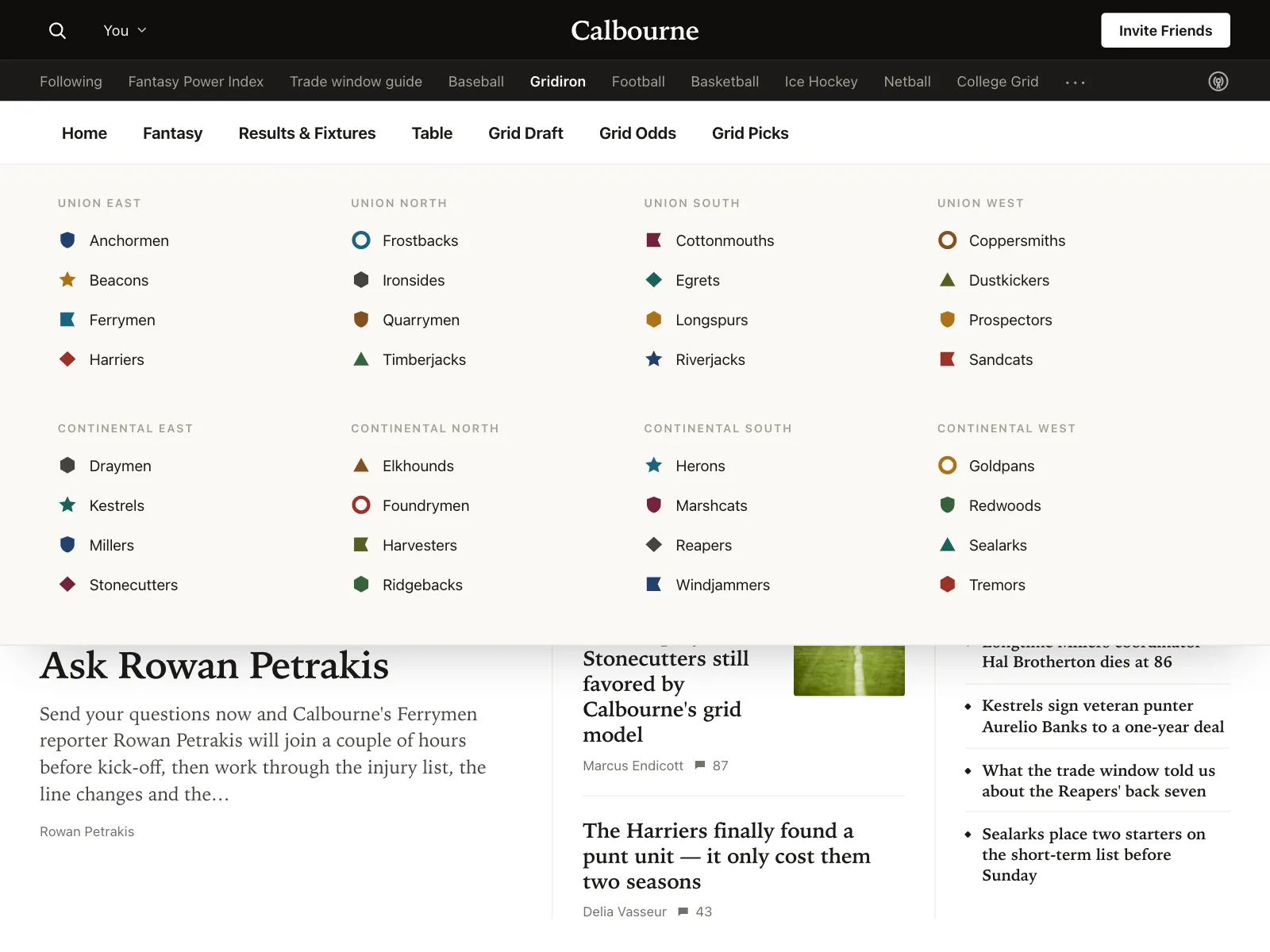Image resolution: width=1270 pixels, height=952 pixels.
Task: Click the Dustkickers triangle icon
Action: (948, 279)
